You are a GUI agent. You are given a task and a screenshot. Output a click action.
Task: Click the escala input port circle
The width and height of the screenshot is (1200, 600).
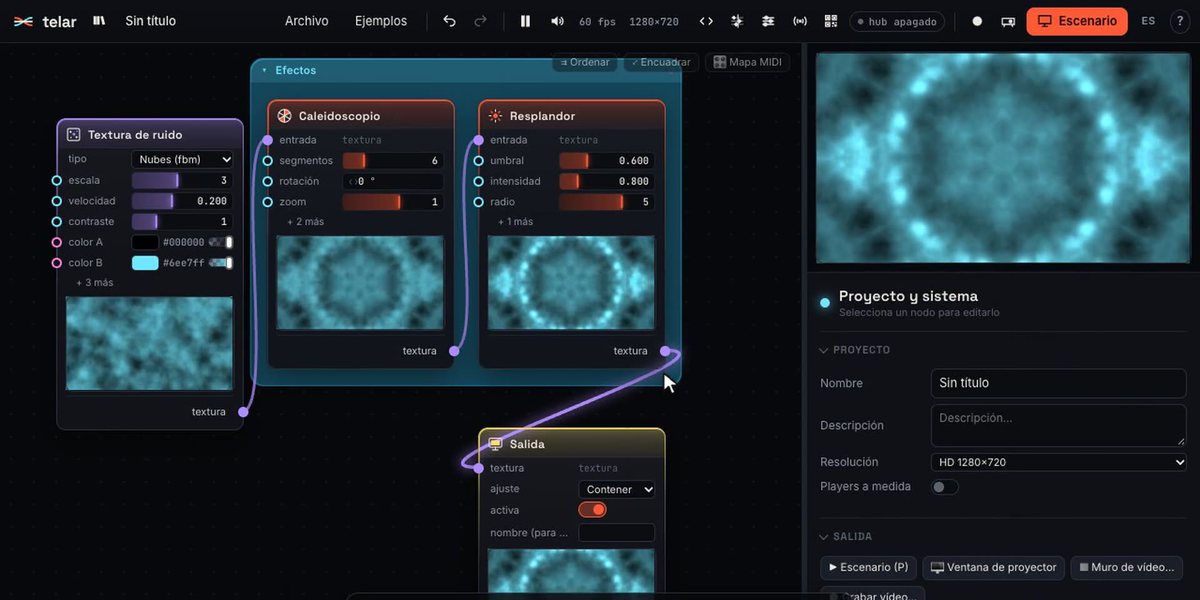coord(57,181)
